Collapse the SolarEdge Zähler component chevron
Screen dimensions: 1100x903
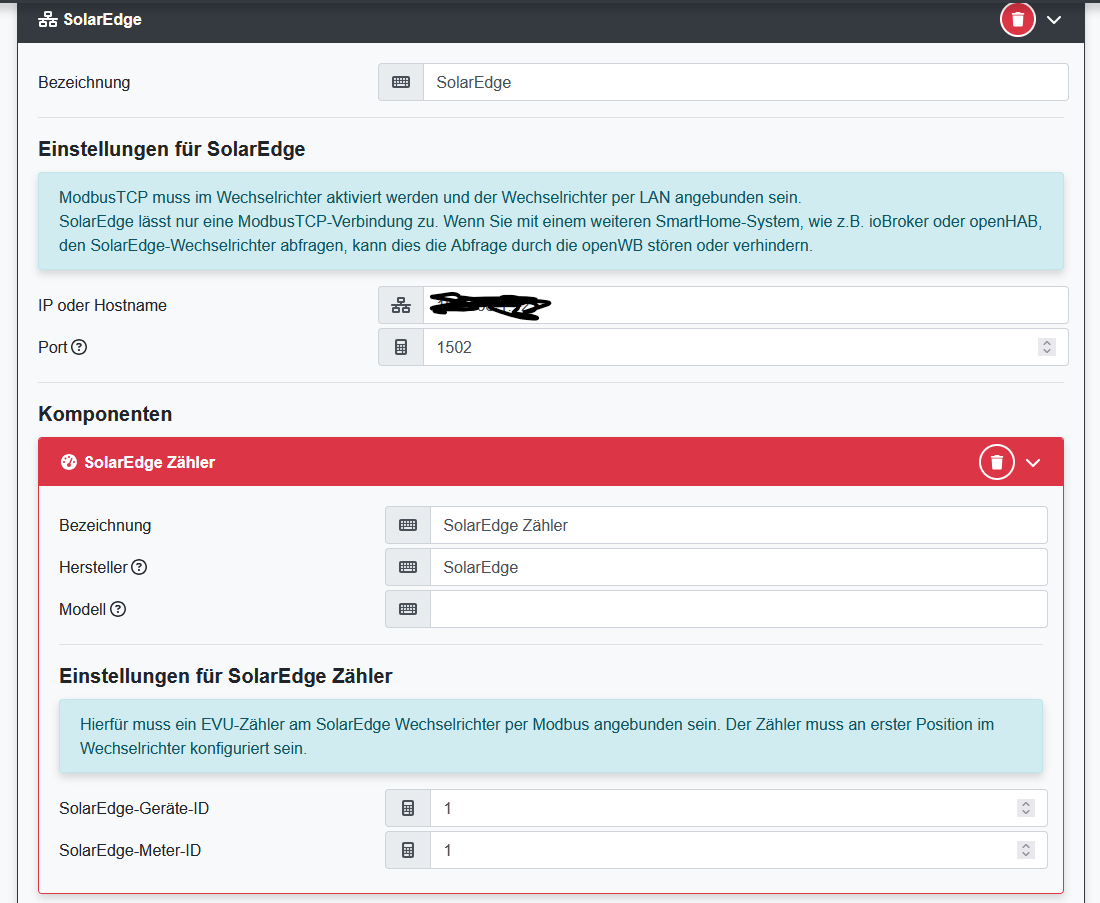coord(1033,463)
